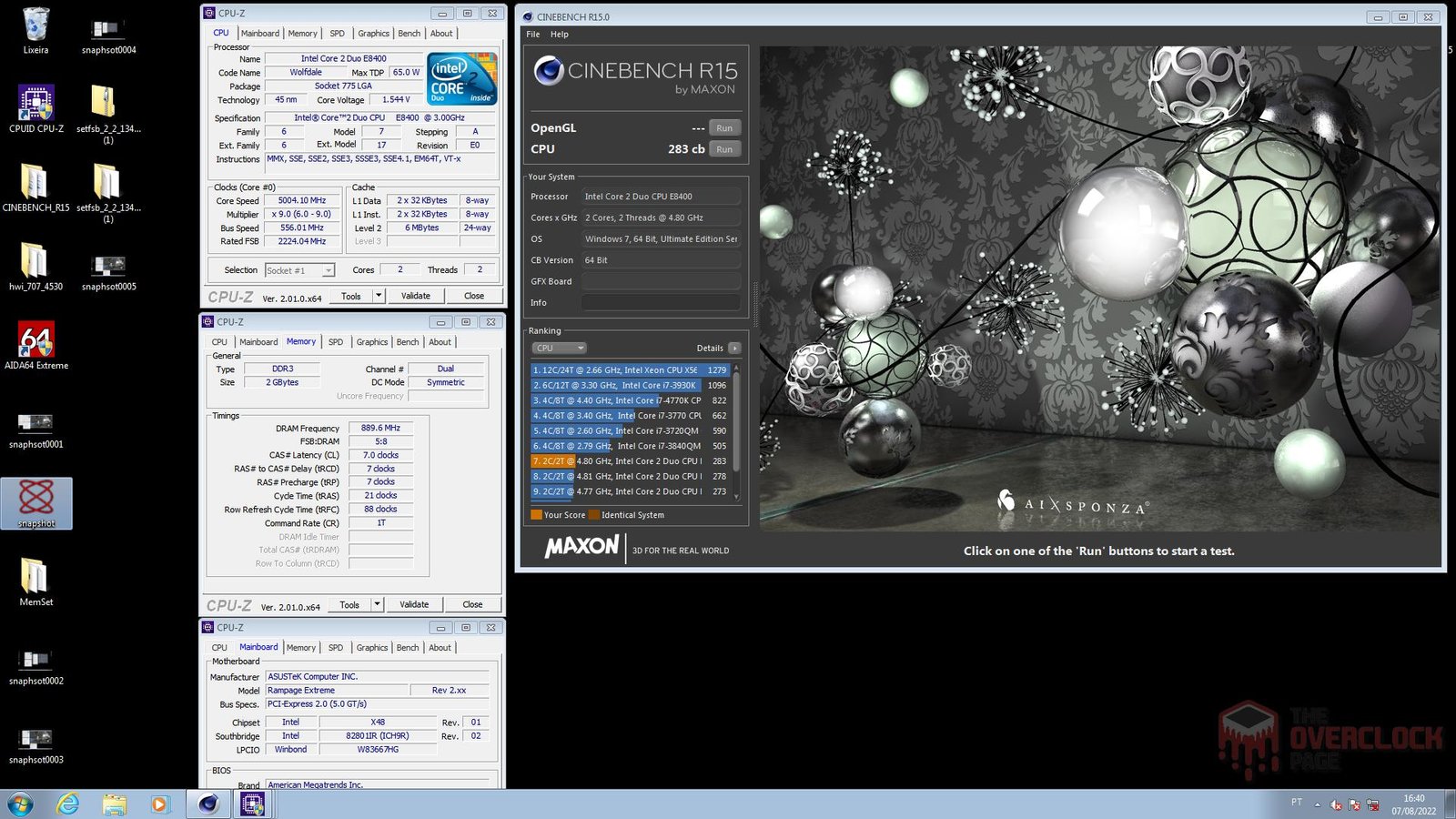Open the CPUID CPU-Z desktop shortcut
This screenshot has width=1456, height=819.
pyautogui.click(x=35, y=103)
